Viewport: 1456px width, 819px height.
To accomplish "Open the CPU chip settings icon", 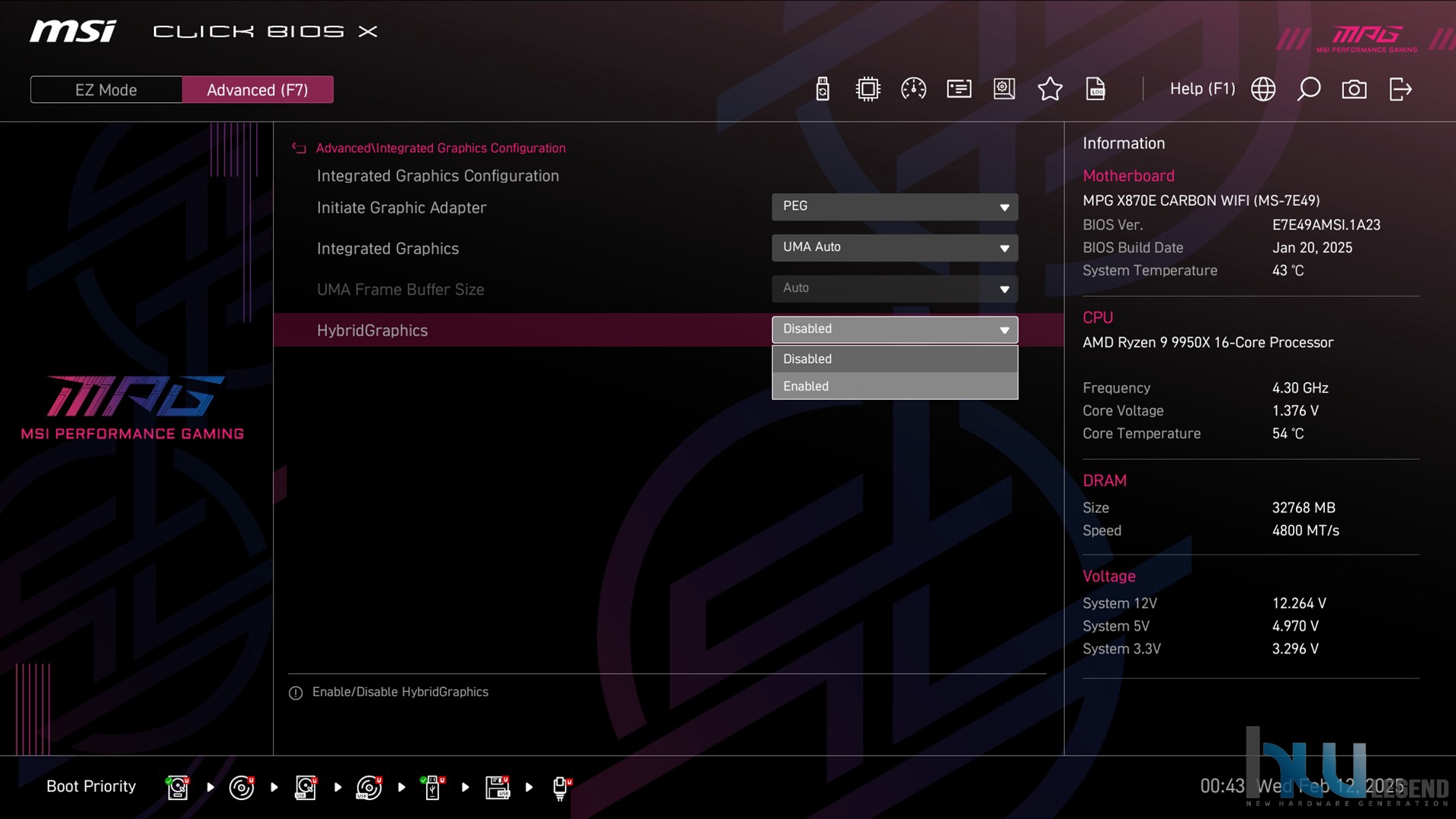I will click(868, 89).
